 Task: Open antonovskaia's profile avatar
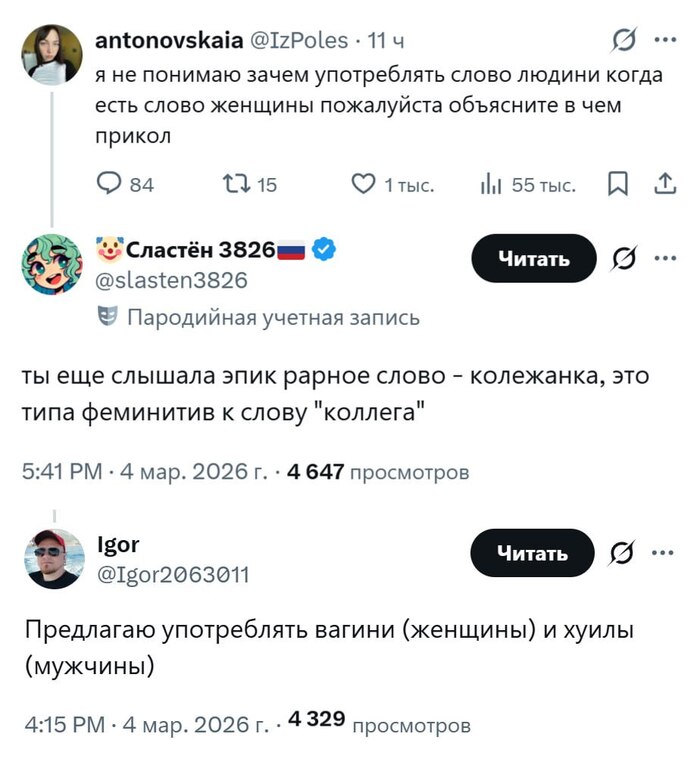tap(52, 55)
